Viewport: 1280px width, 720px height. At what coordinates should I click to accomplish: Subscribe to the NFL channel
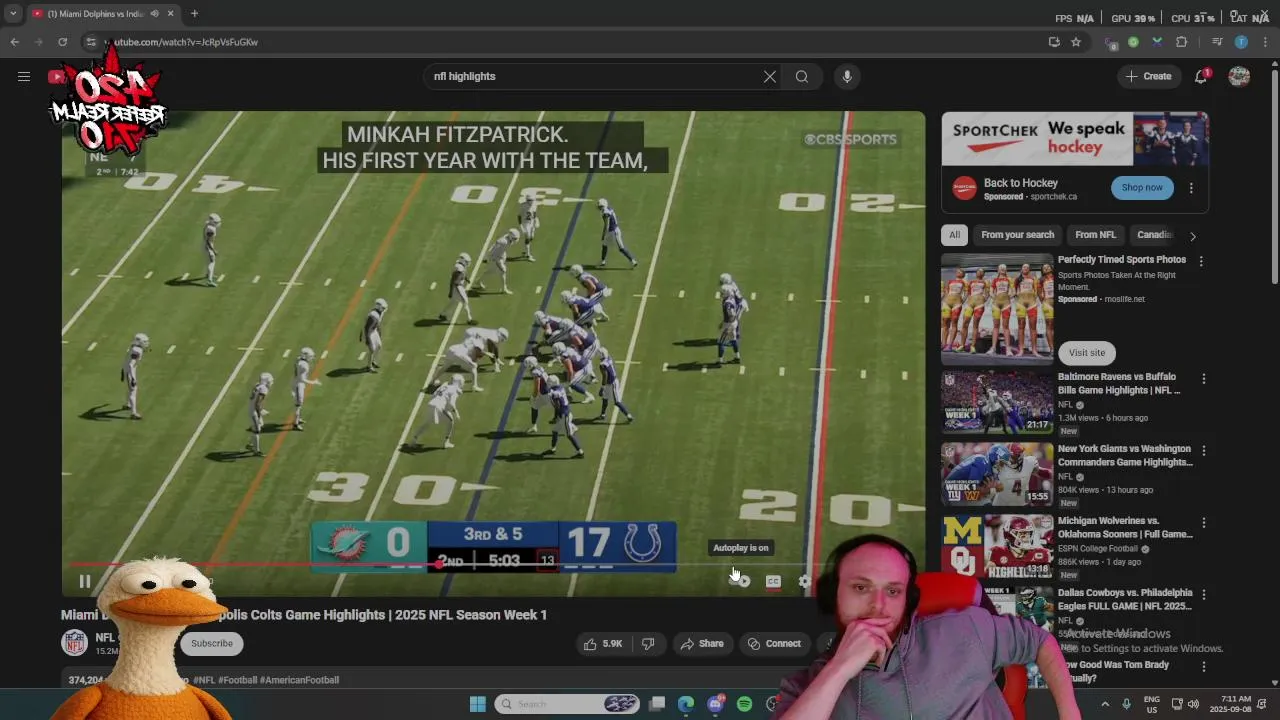(212, 643)
